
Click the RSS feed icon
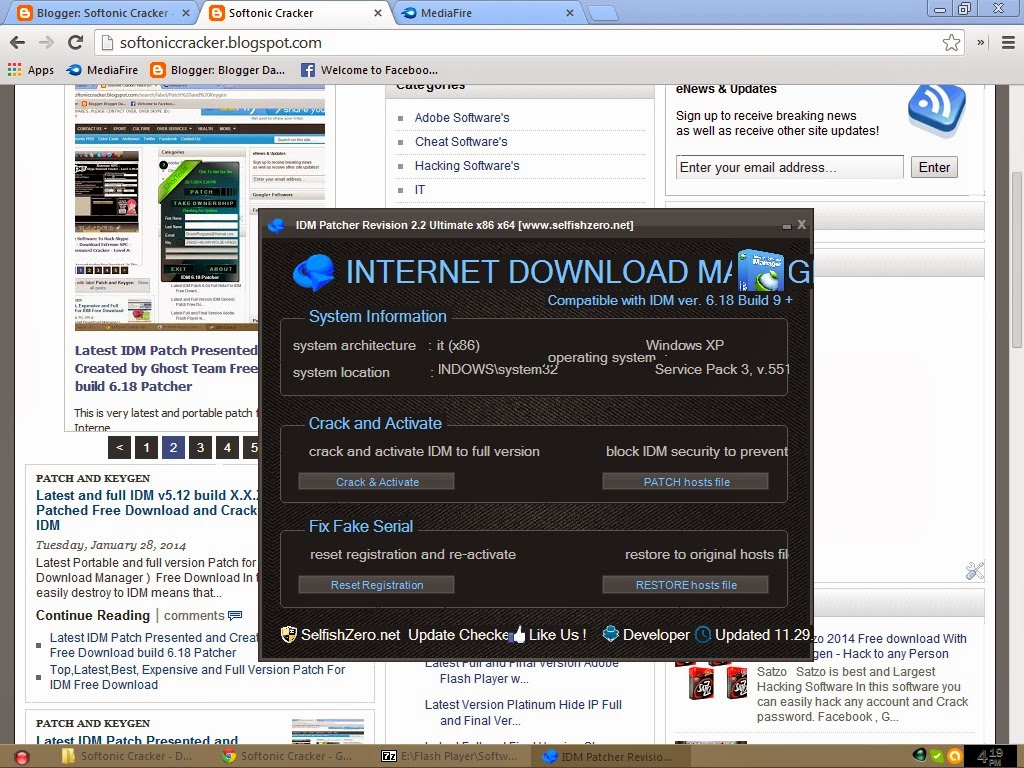point(936,109)
